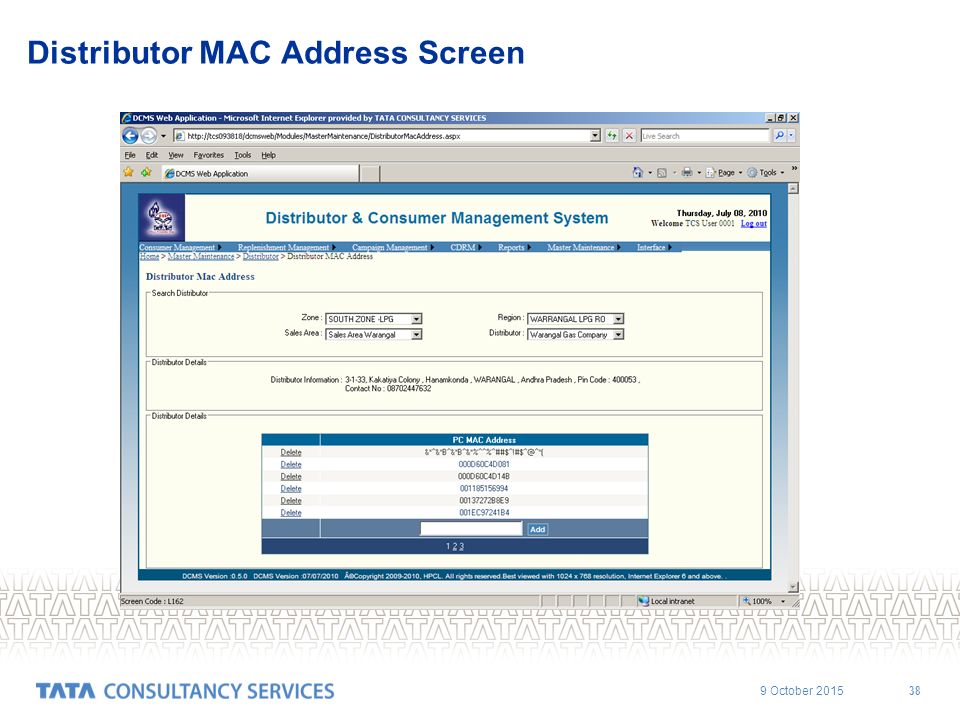Click Delete for MAC 000D60C4D14B
The width and height of the screenshot is (960, 720).
[291, 476]
